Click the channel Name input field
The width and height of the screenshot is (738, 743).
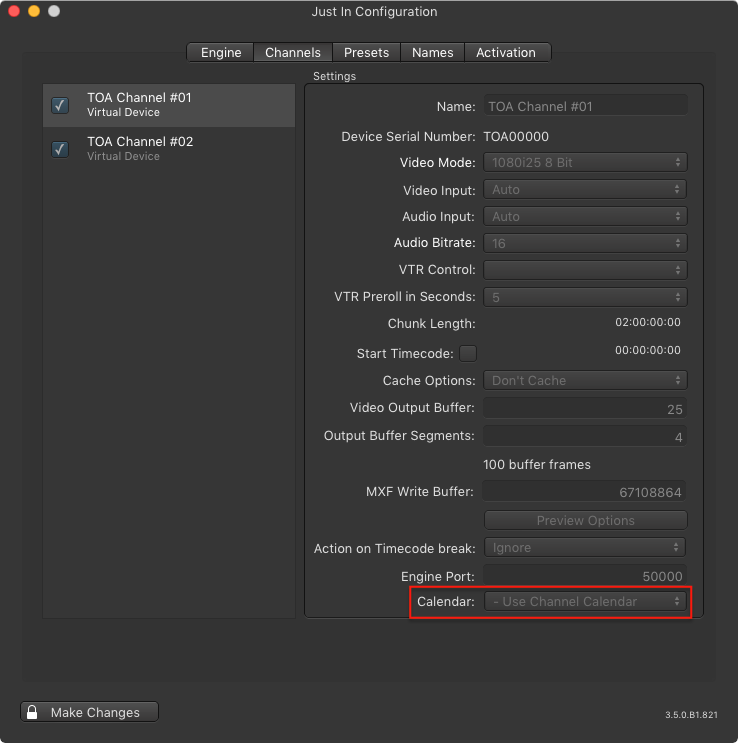click(585, 106)
